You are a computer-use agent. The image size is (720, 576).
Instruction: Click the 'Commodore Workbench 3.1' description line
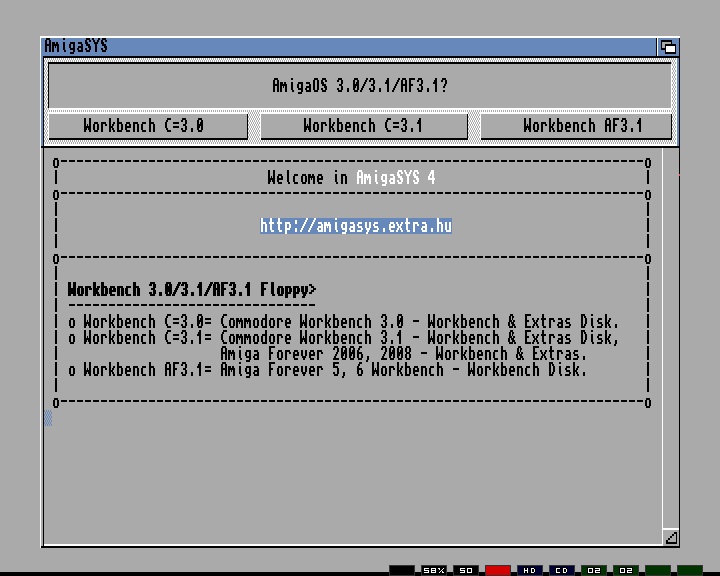(343, 338)
